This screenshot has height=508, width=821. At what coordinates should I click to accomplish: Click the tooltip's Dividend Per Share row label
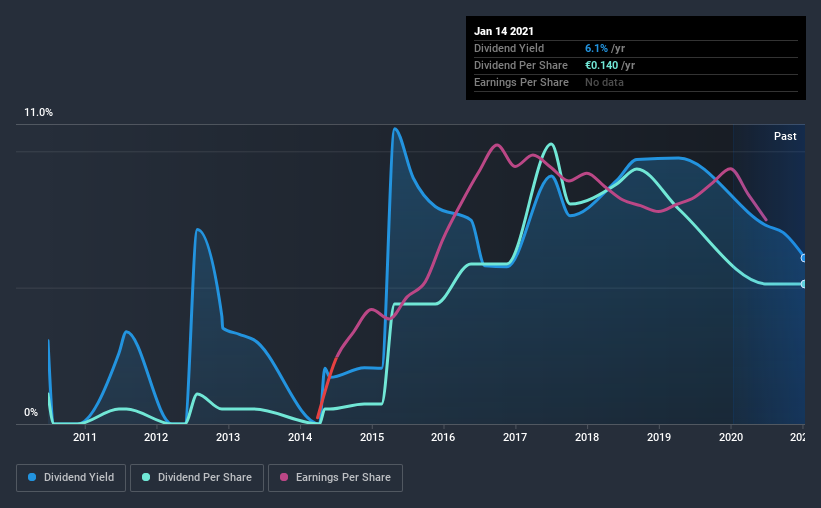pyautogui.click(x=520, y=65)
